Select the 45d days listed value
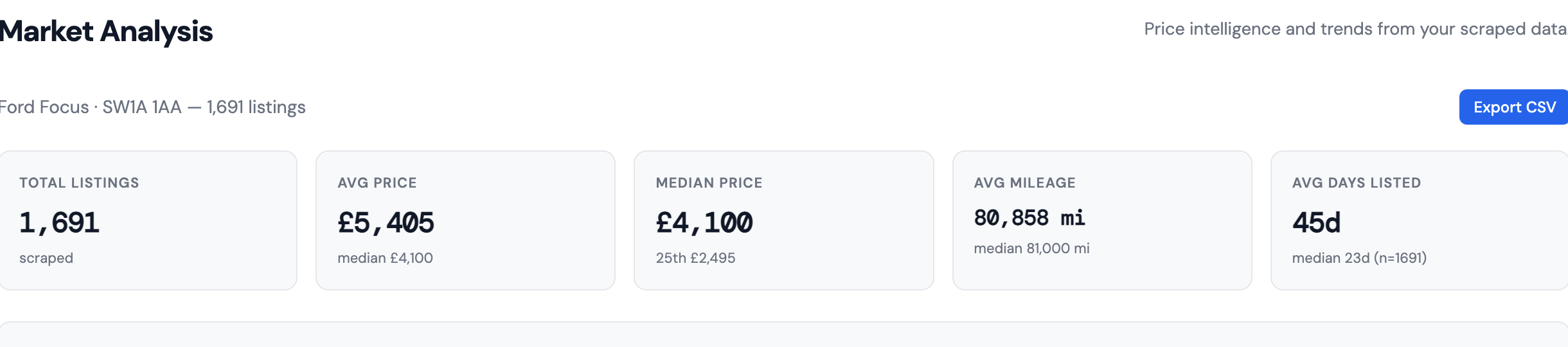 [1316, 223]
